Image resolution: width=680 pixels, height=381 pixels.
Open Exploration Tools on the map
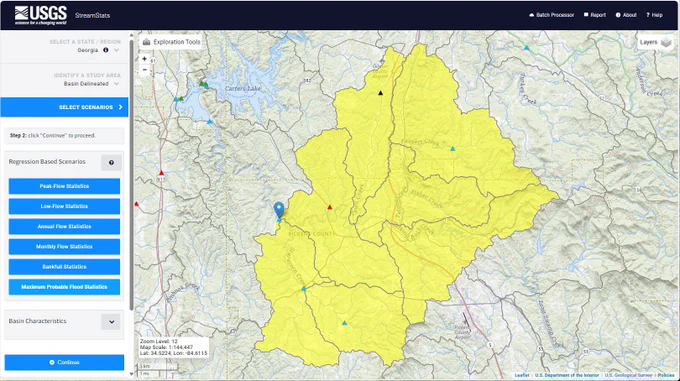coord(172,42)
